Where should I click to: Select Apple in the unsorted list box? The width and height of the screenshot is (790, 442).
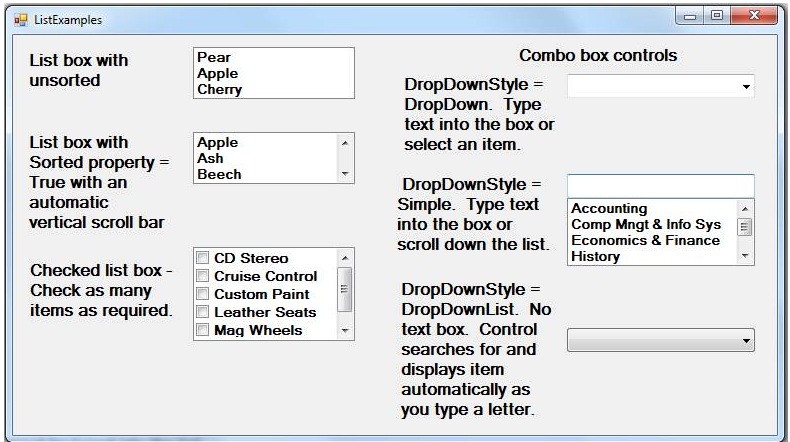click(x=274, y=73)
